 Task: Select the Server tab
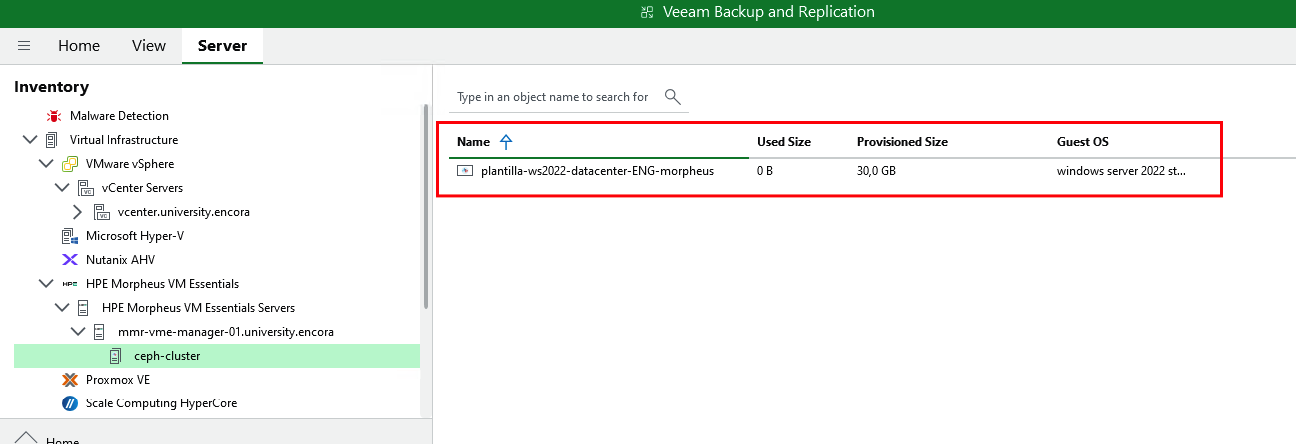222,46
